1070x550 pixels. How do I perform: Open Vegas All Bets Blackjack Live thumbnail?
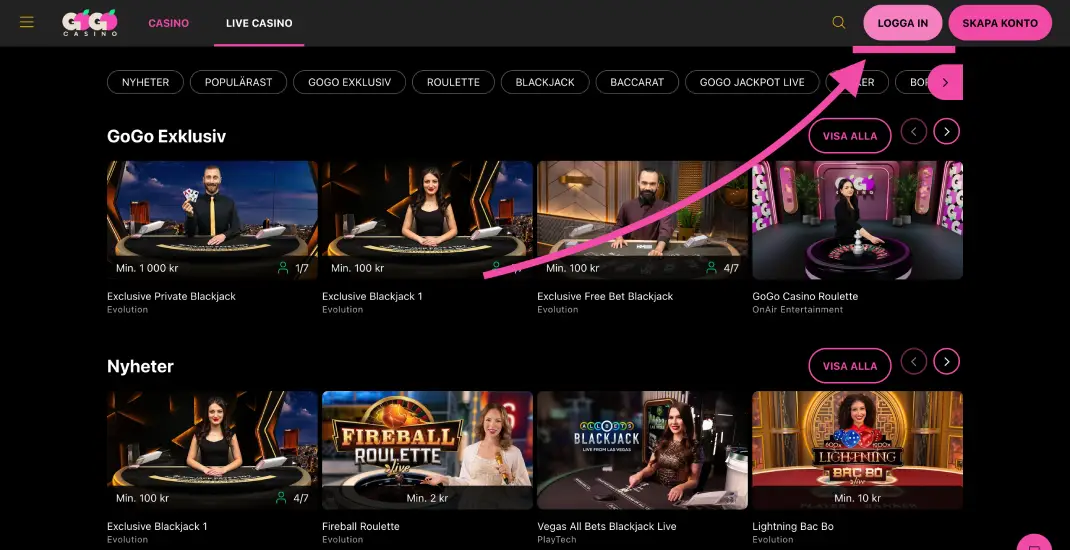pos(642,450)
